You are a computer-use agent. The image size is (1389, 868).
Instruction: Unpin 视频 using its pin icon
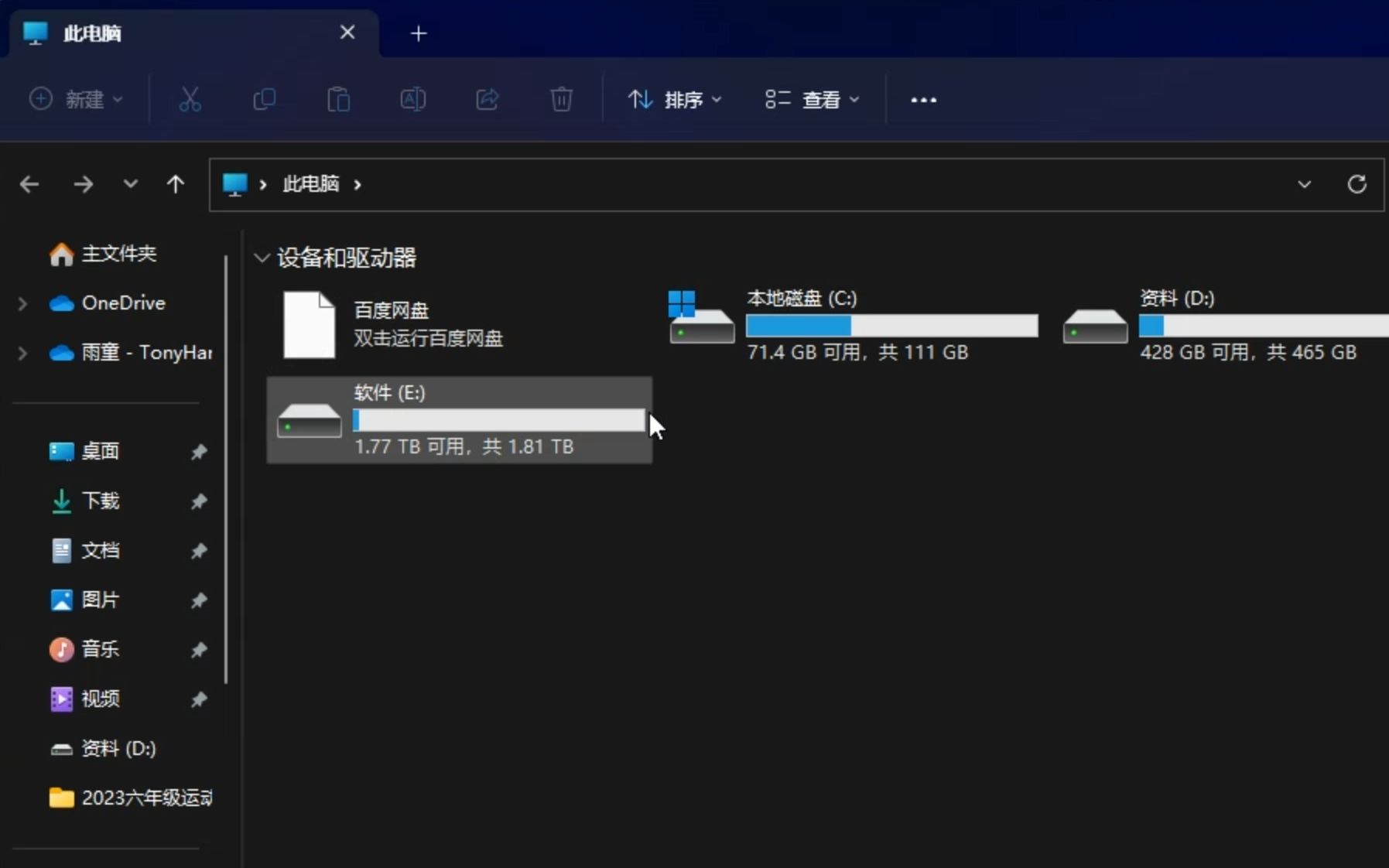[199, 699]
